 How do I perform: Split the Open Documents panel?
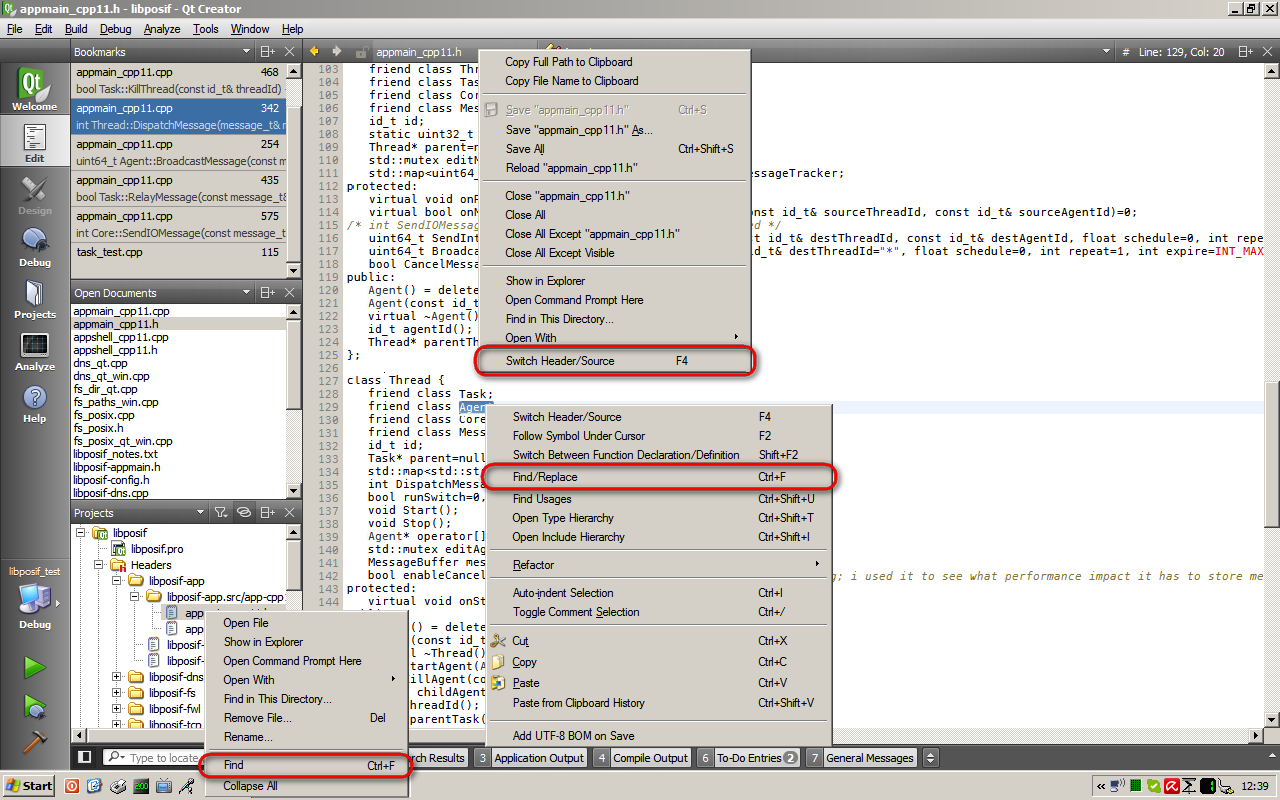point(267,293)
